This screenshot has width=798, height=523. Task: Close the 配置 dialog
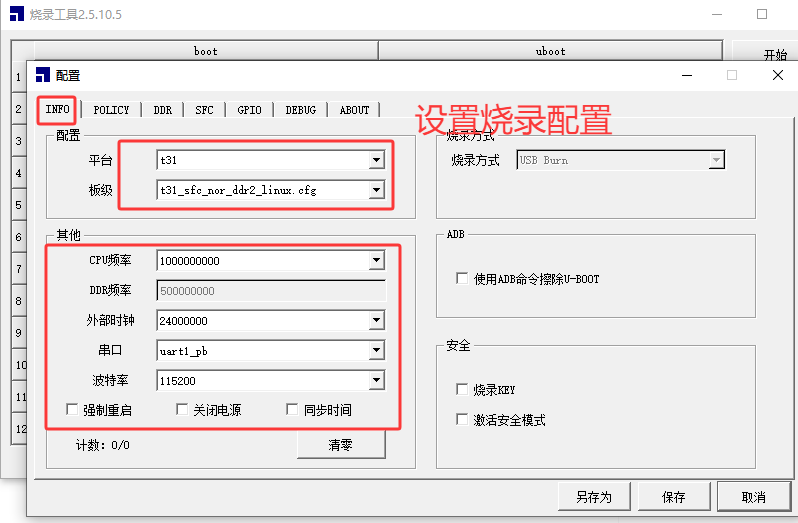coord(778,75)
